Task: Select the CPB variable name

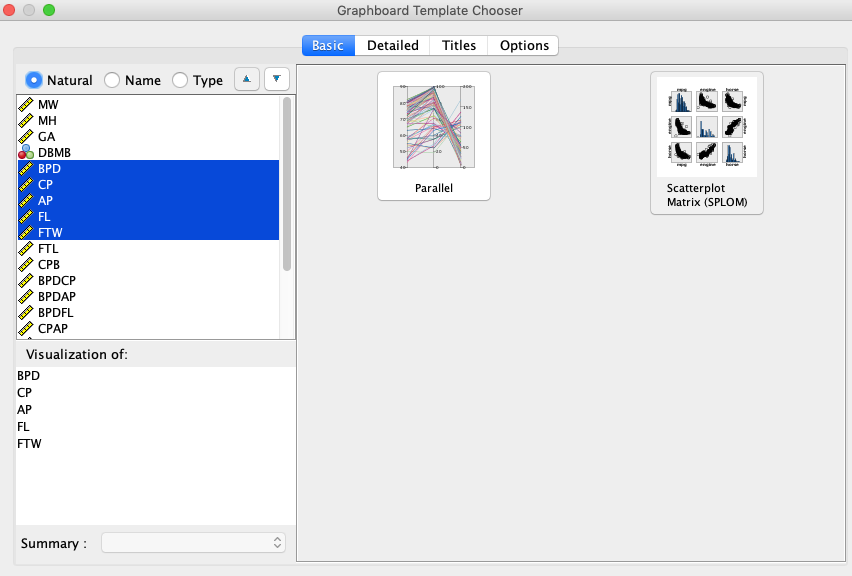Action: coord(49,265)
